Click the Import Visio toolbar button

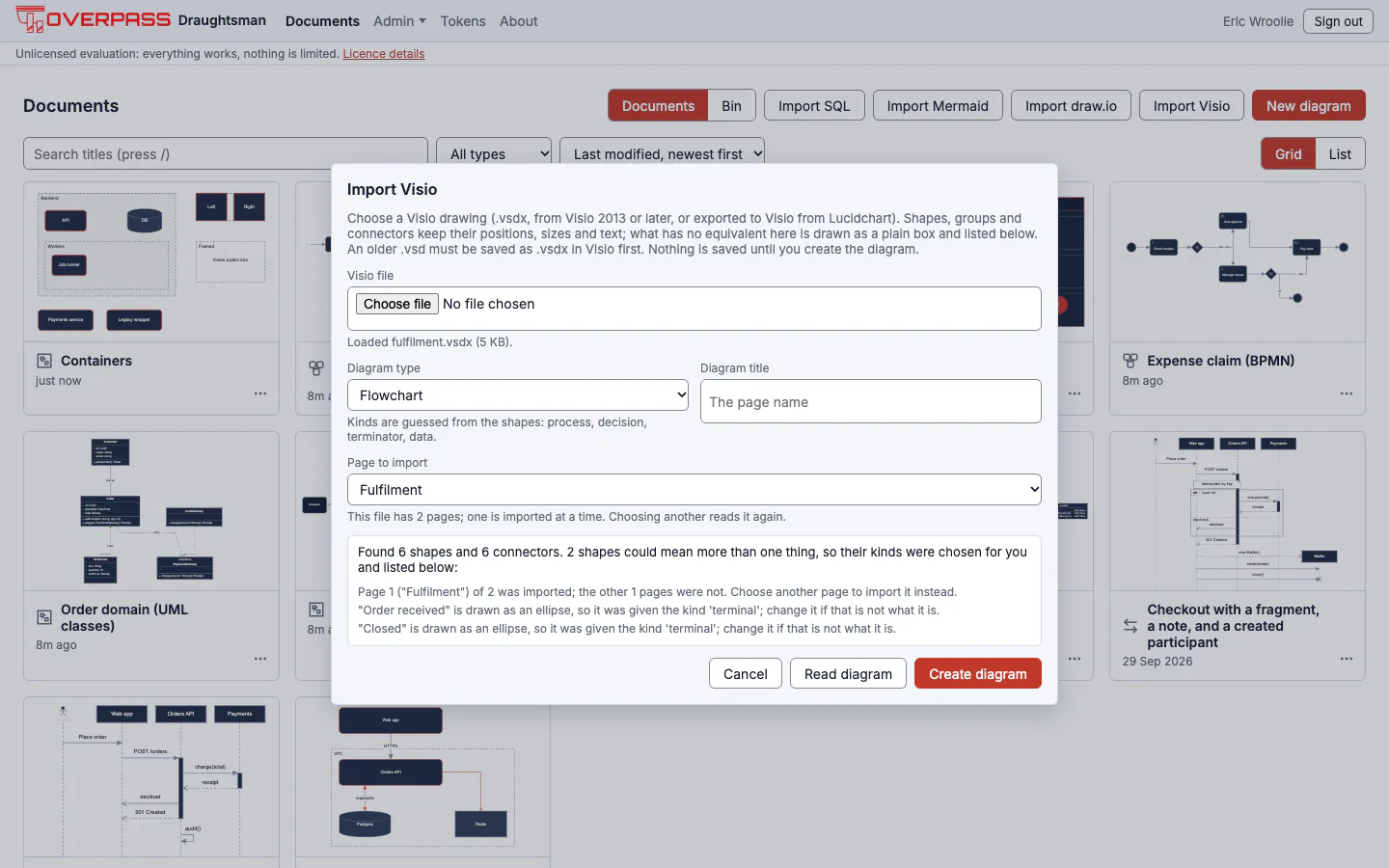[1191, 106]
